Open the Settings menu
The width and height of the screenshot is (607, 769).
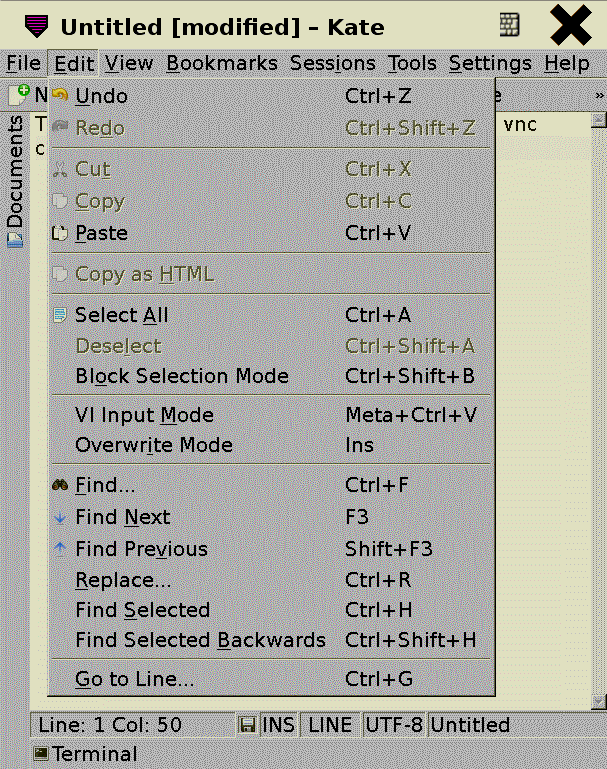[x=490, y=63]
